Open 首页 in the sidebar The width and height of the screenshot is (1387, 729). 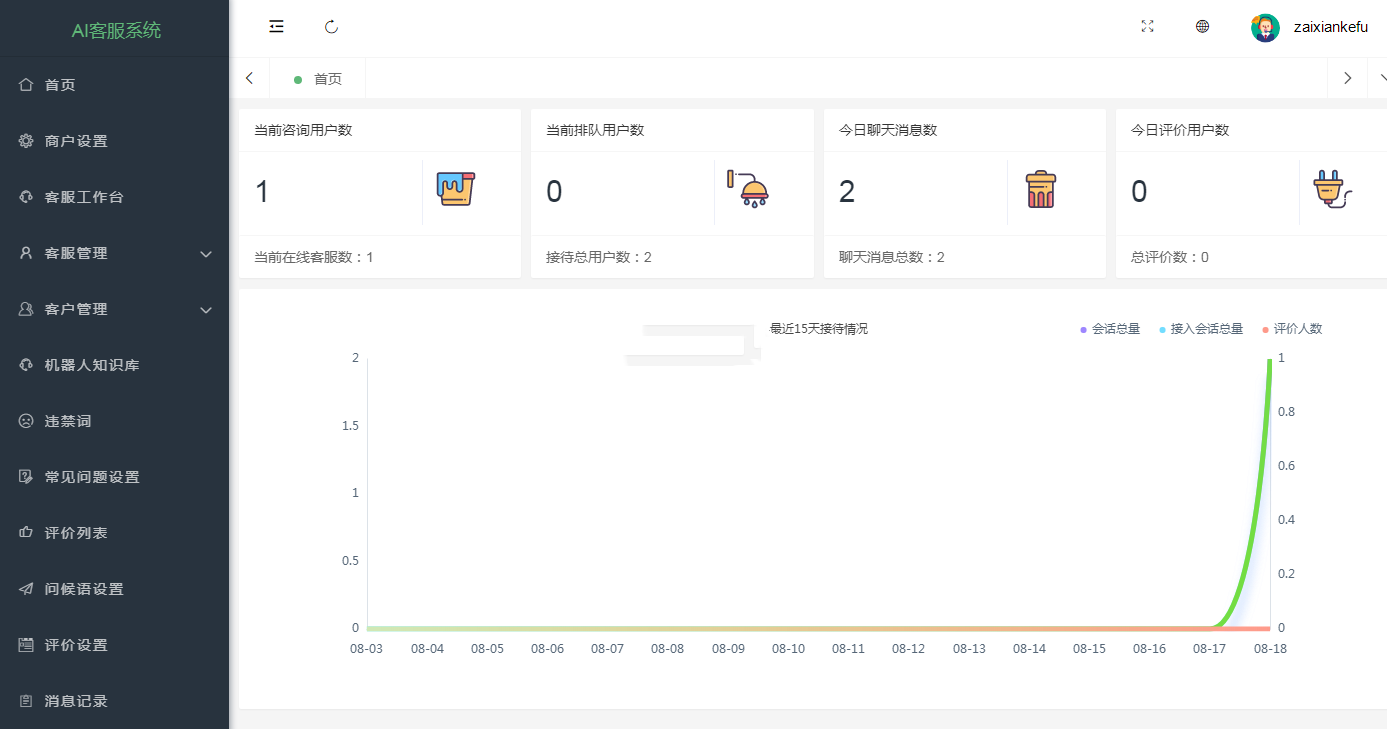coord(114,85)
